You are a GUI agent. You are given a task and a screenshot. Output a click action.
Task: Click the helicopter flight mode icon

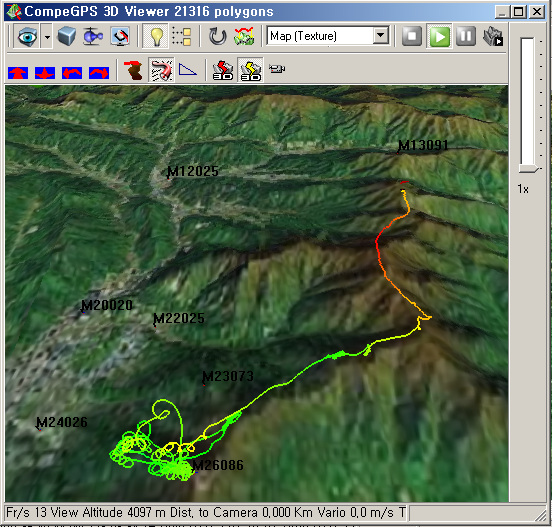coord(93,36)
